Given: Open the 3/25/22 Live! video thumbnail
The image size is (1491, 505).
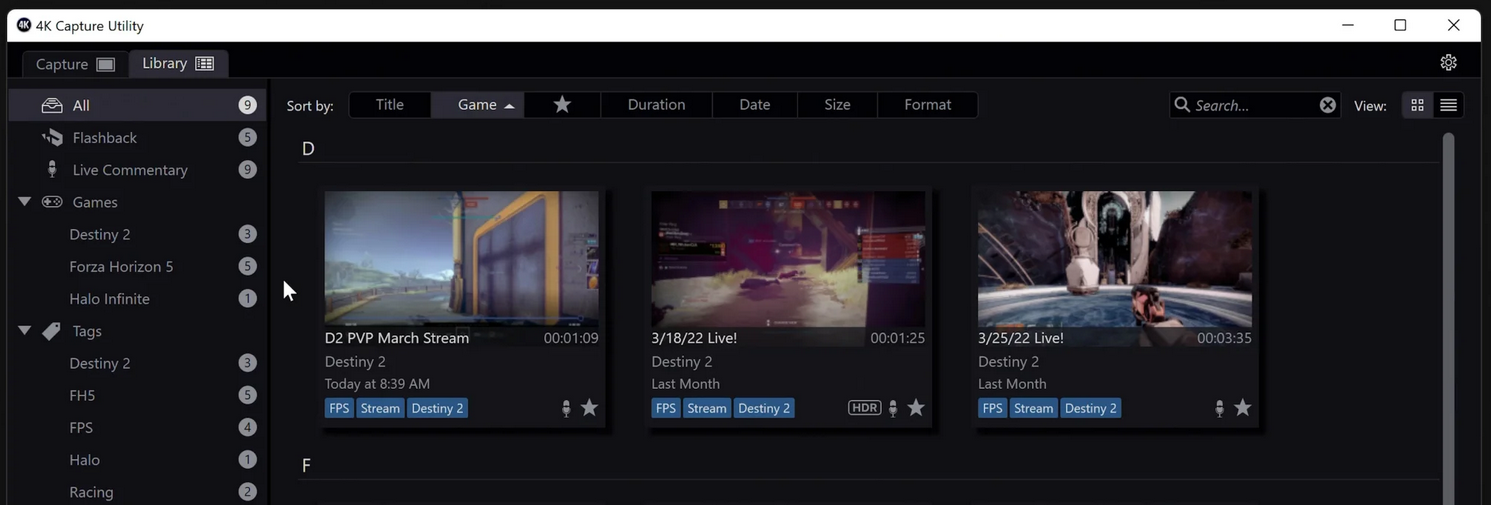Looking at the screenshot, I should [x=1114, y=258].
